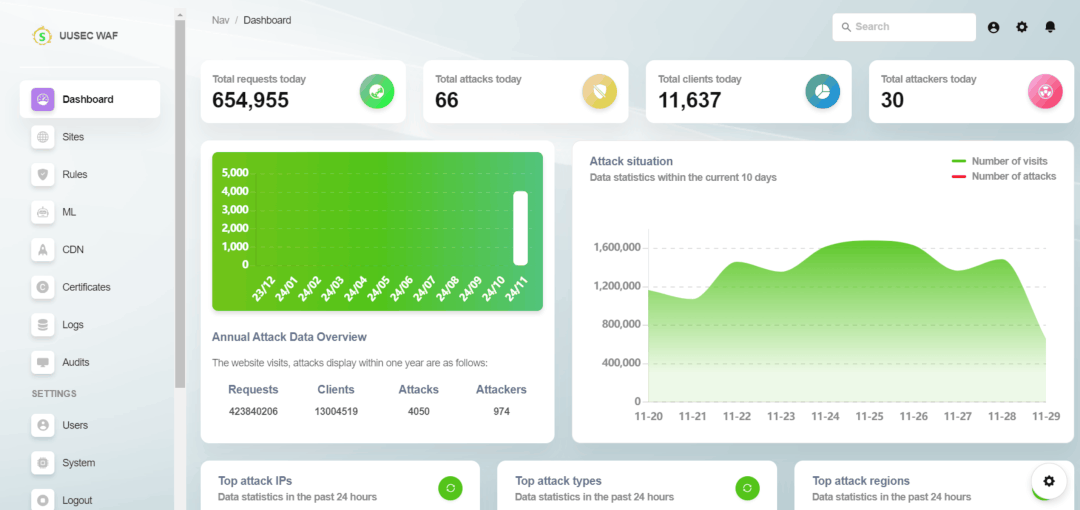Toggle the Number of attacks legend
Screen dimensions: 1080x510
[1004, 176]
